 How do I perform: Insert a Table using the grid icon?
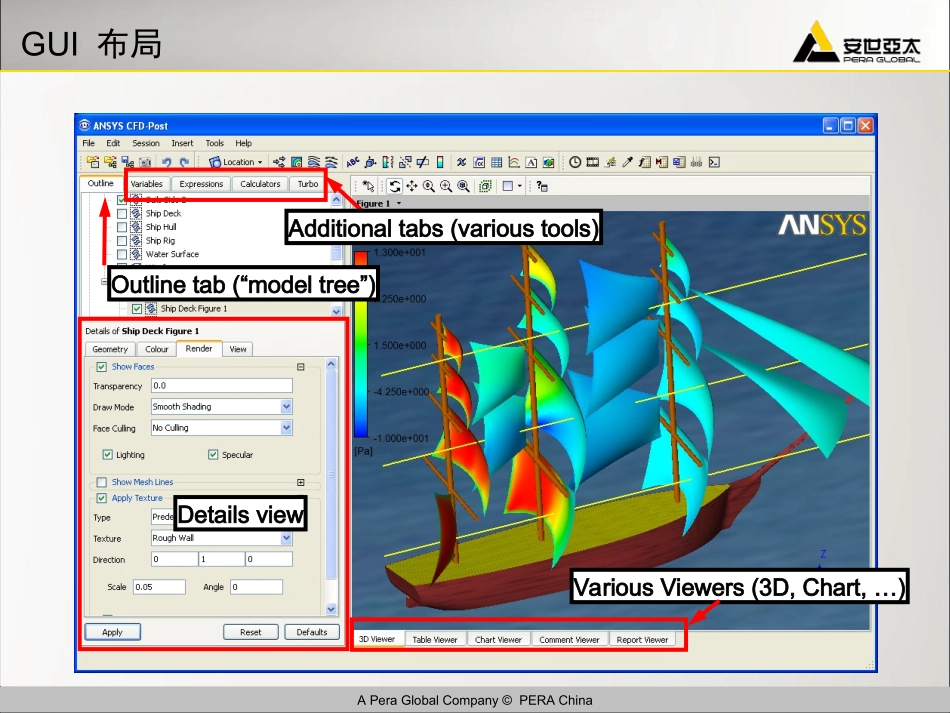pyautogui.click(x=496, y=162)
